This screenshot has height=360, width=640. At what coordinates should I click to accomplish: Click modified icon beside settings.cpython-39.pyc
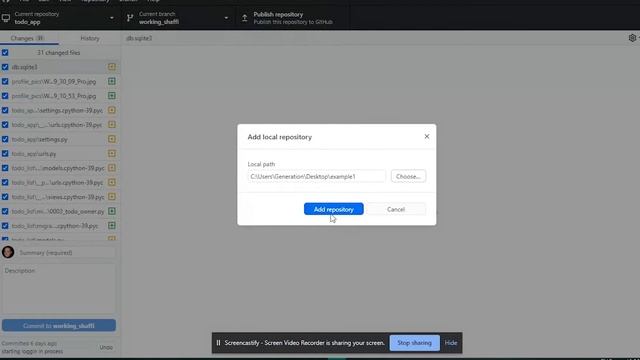pyautogui.click(x=111, y=110)
